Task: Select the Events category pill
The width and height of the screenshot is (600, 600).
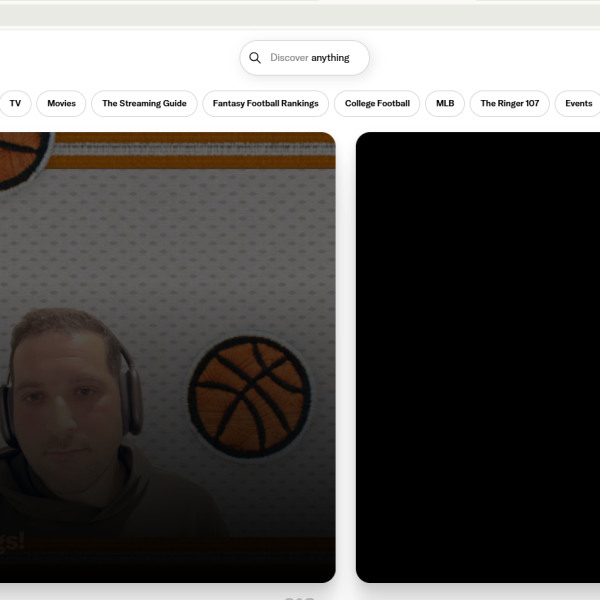Action: coord(578,103)
